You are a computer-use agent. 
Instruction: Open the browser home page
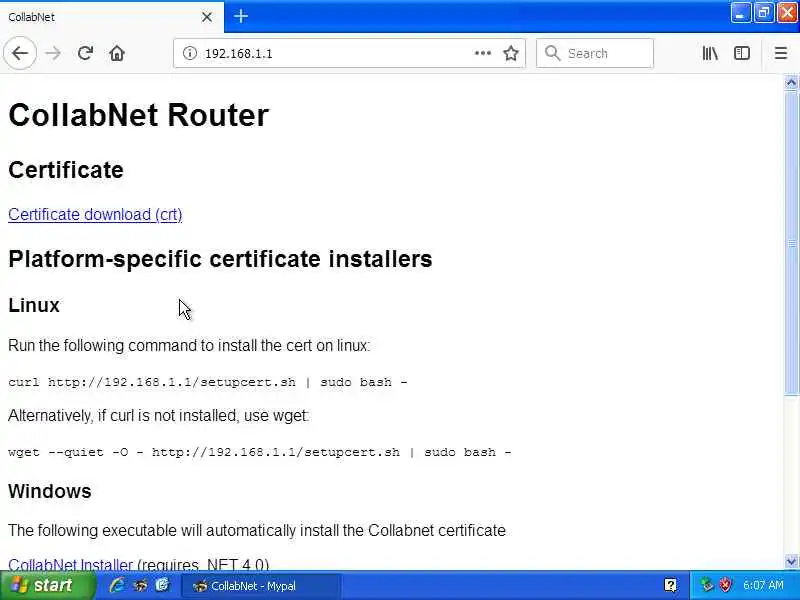(117, 53)
